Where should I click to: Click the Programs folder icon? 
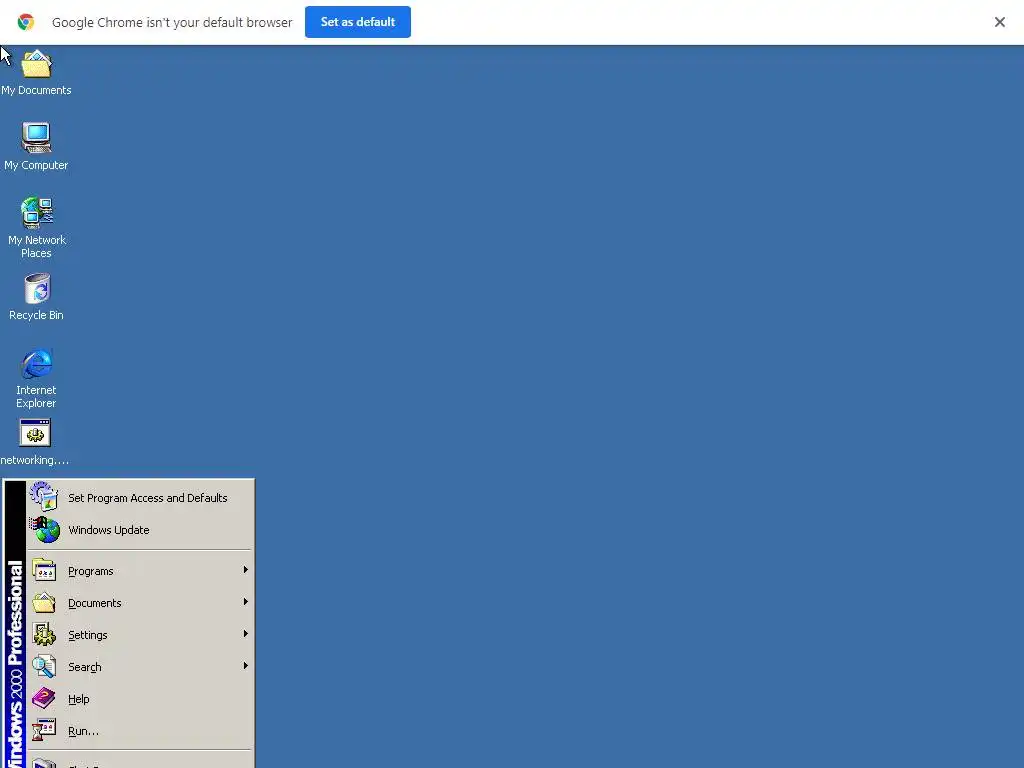click(44, 570)
